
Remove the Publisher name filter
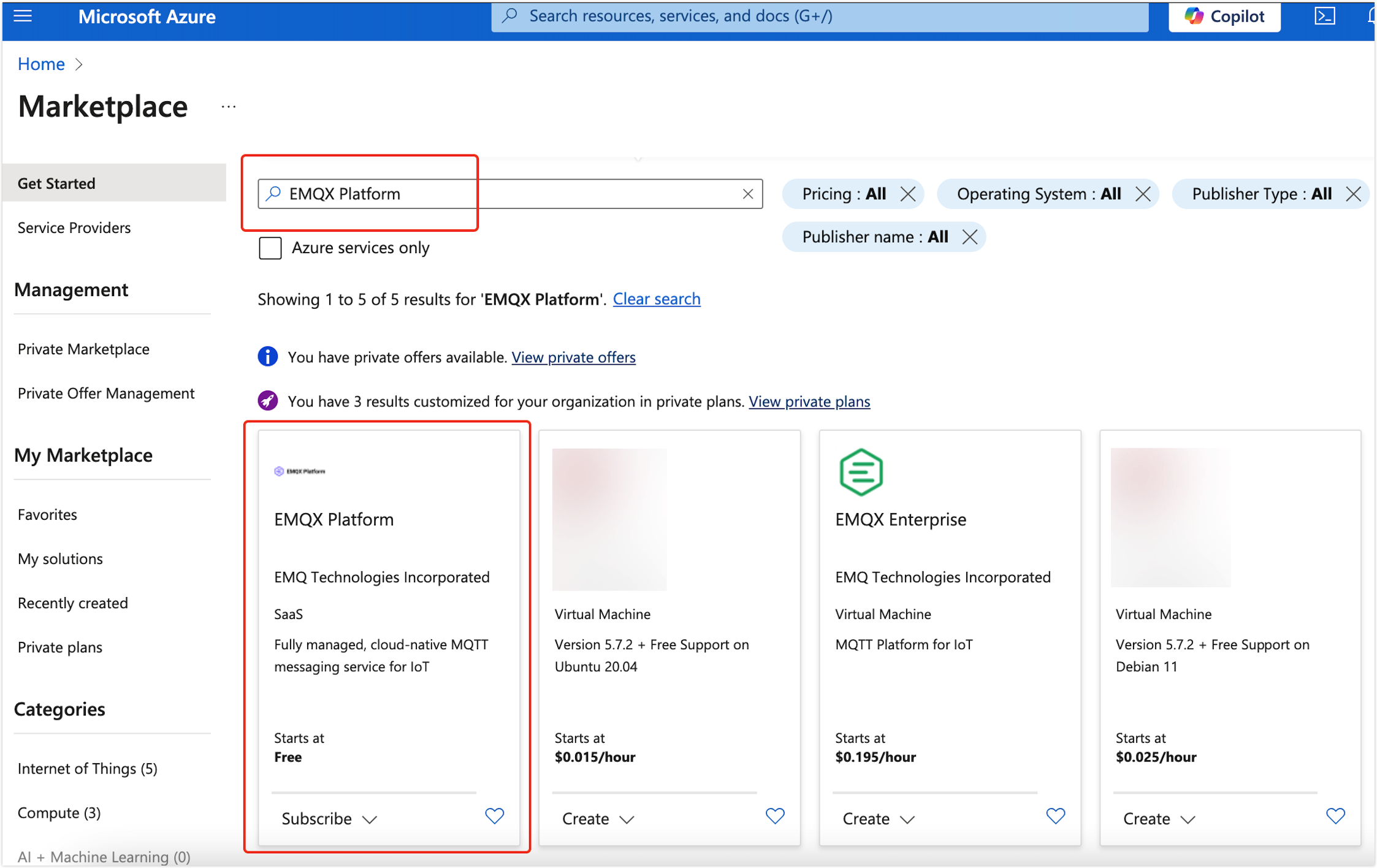[x=969, y=237]
